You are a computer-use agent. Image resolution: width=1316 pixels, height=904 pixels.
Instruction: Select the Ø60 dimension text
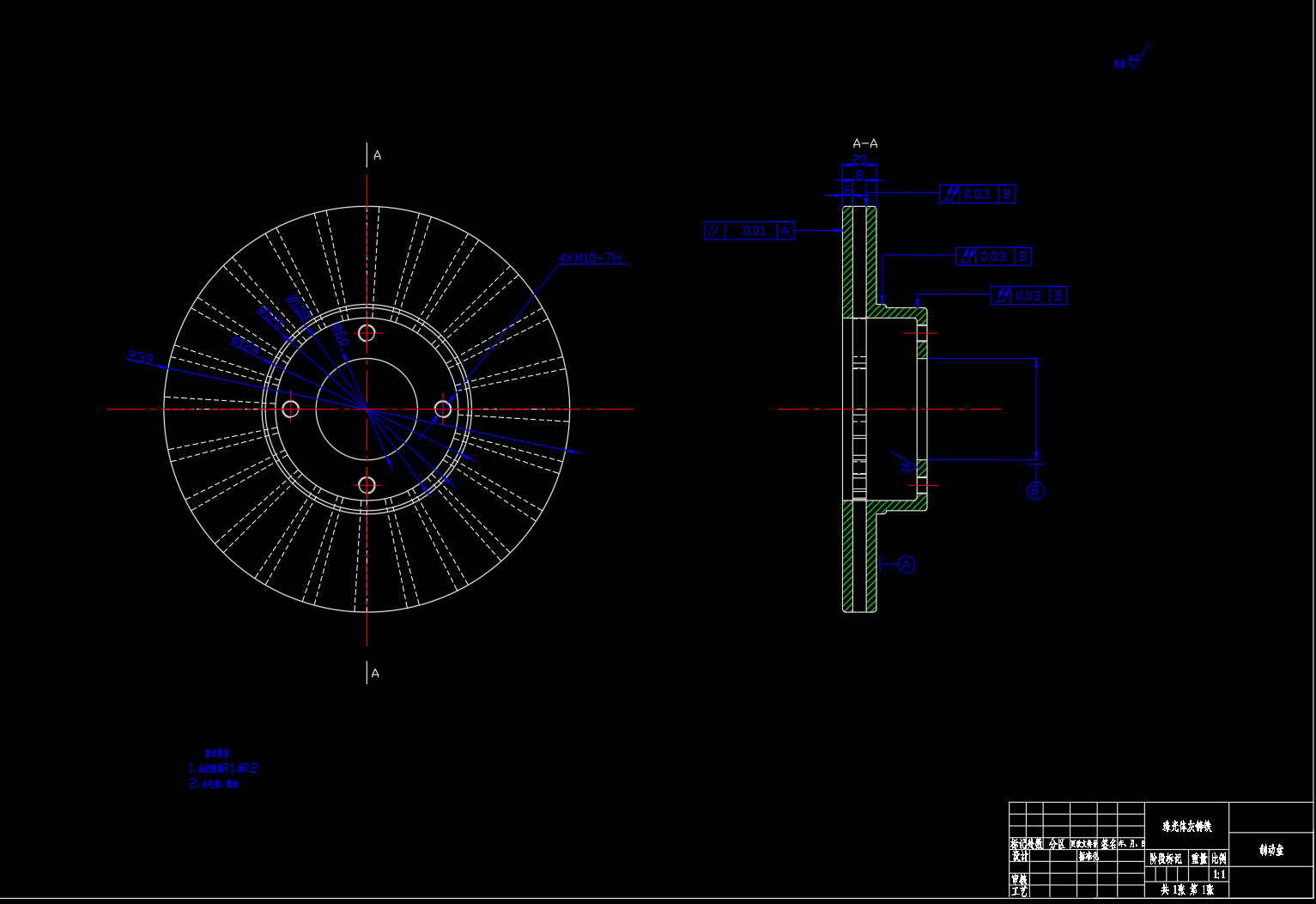(339, 335)
